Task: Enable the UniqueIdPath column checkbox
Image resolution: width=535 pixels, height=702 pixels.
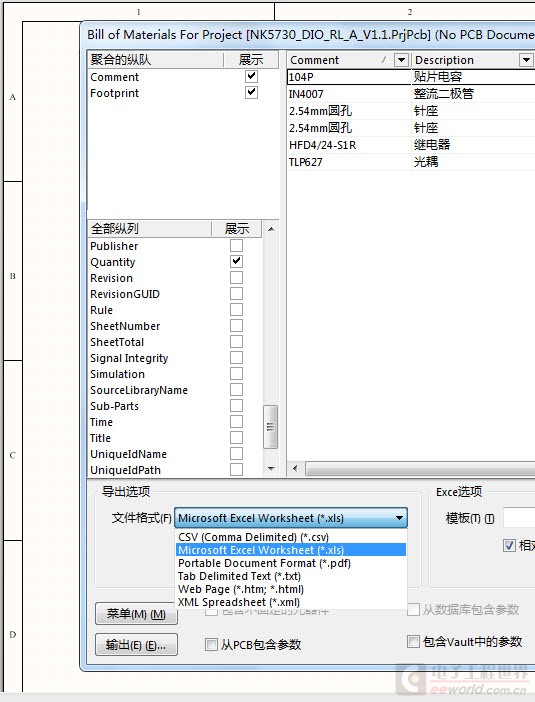Action: pyautogui.click(x=236, y=470)
